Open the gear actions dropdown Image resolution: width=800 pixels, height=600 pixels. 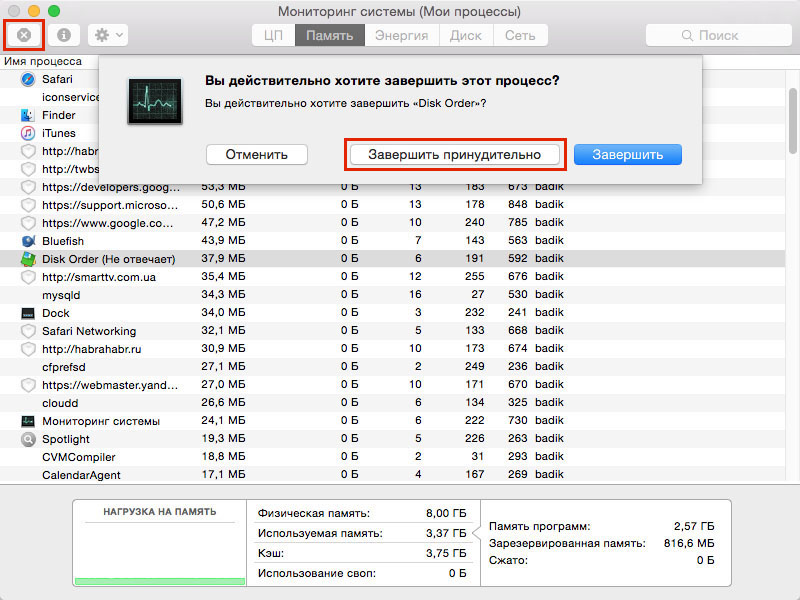[x=108, y=35]
